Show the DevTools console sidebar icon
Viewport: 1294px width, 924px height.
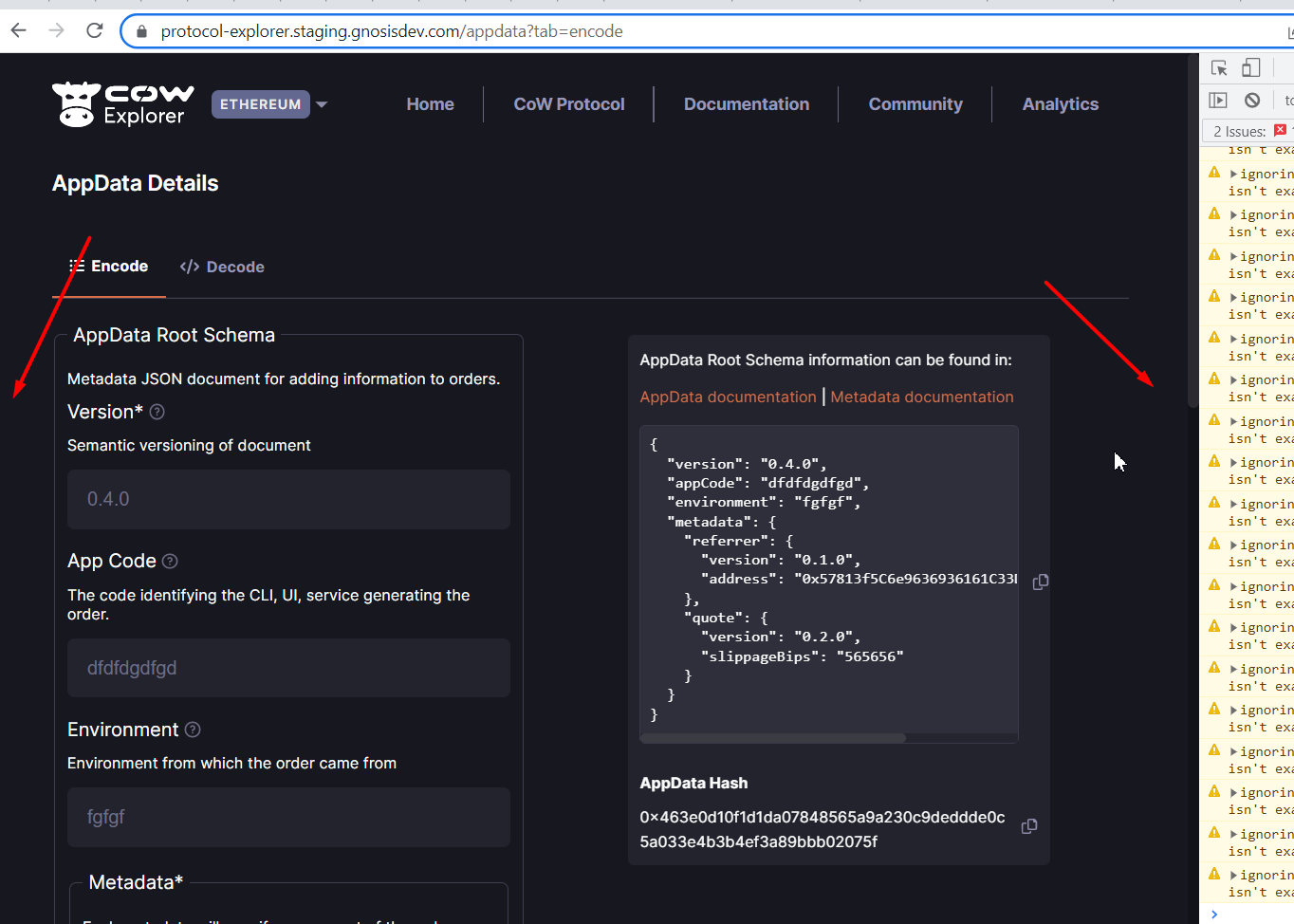1218,100
